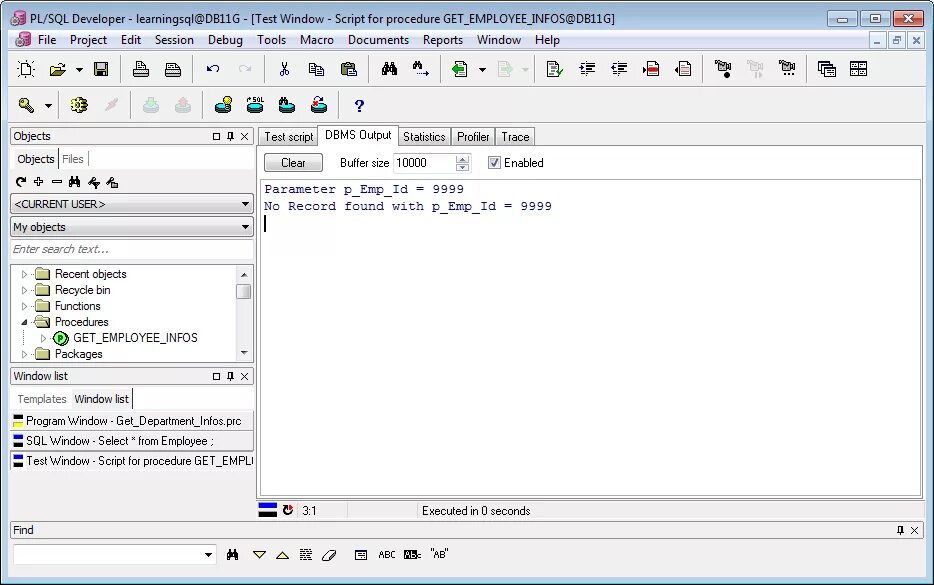Viewport: 934px width, 585px height.
Task: Click the Enter search text field
Action: tap(132, 250)
